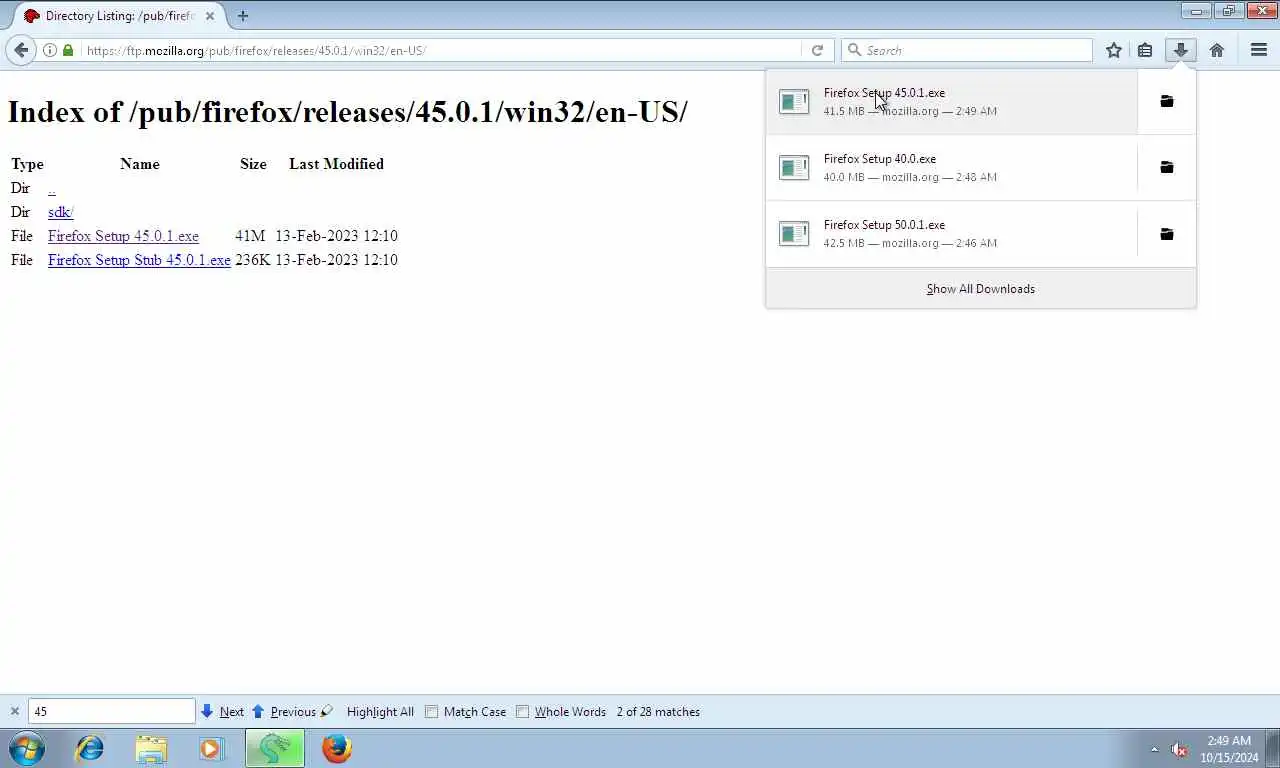Click Firefox icon in taskbar
1280x768 pixels.
pyautogui.click(x=337, y=748)
